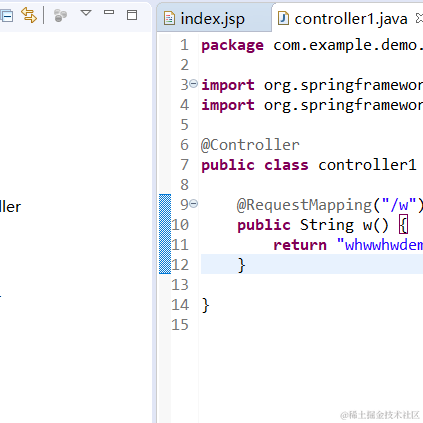Click the blue range indicator in marker bar
Screen dimensions: 423x423
pos(165,234)
